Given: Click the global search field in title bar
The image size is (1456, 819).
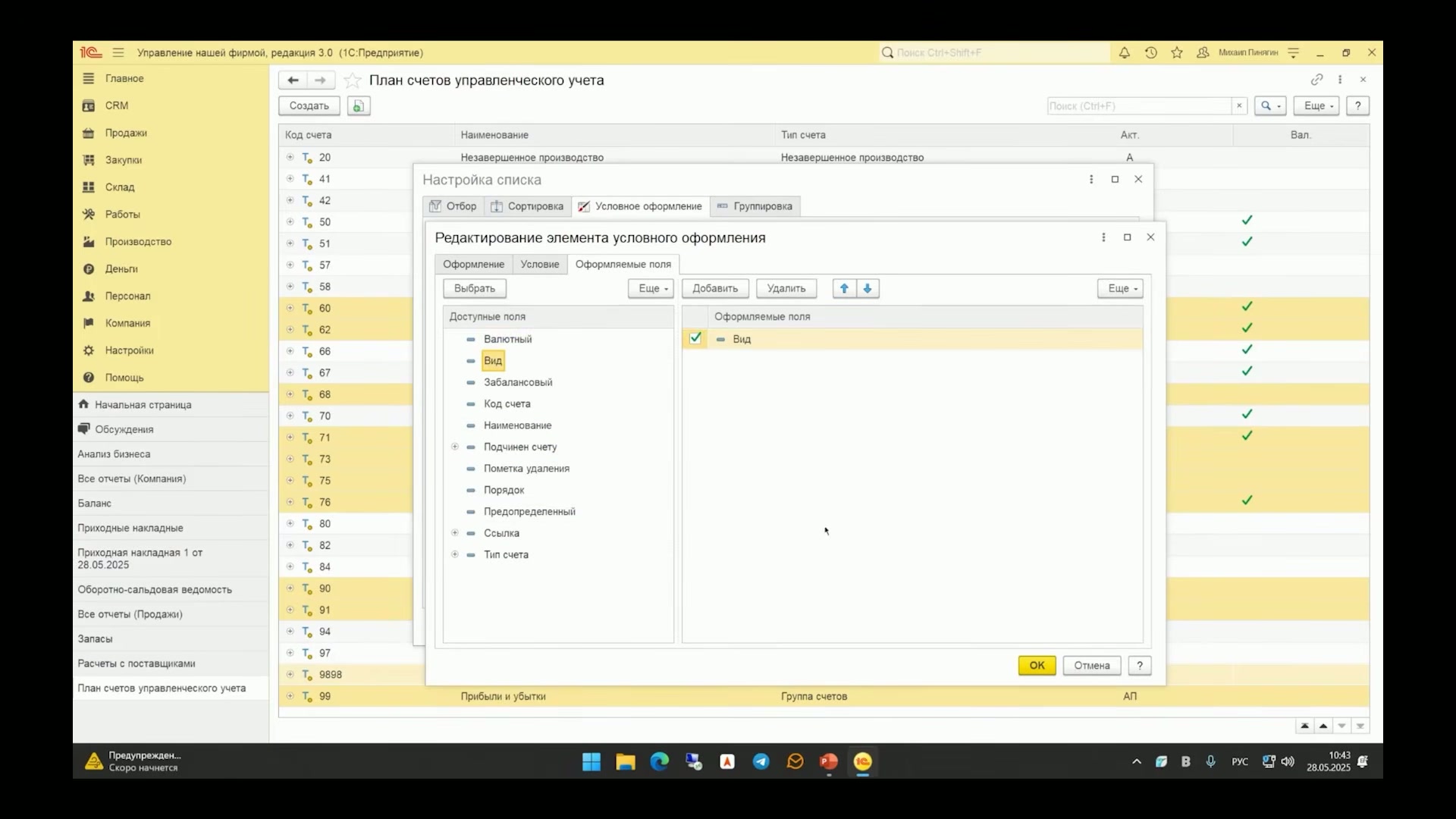Looking at the screenshot, I should click(993, 53).
